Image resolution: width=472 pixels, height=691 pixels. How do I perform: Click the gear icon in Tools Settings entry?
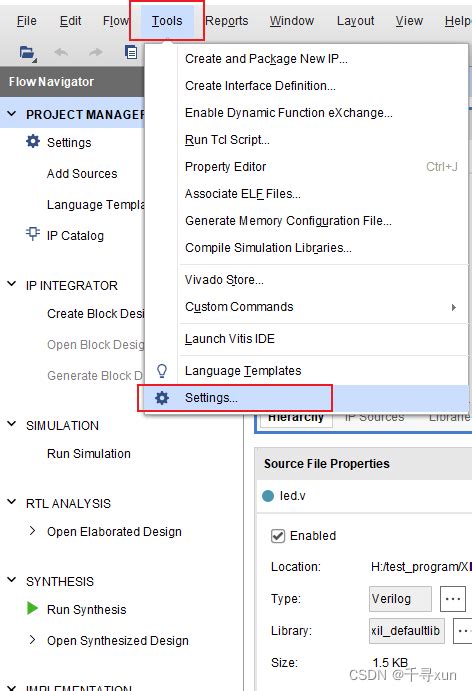(162, 398)
